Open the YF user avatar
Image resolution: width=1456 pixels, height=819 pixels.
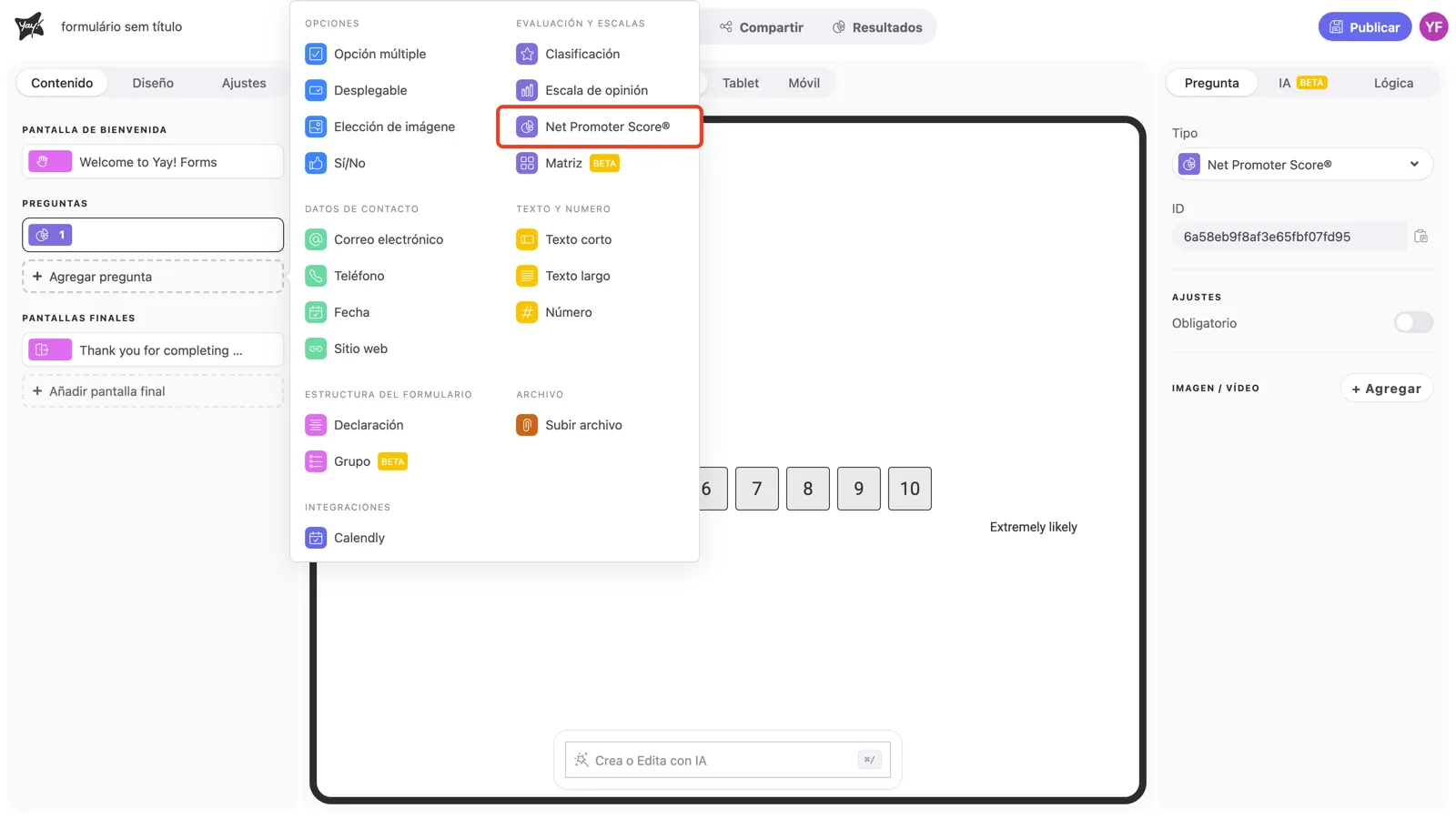tap(1434, 26)
